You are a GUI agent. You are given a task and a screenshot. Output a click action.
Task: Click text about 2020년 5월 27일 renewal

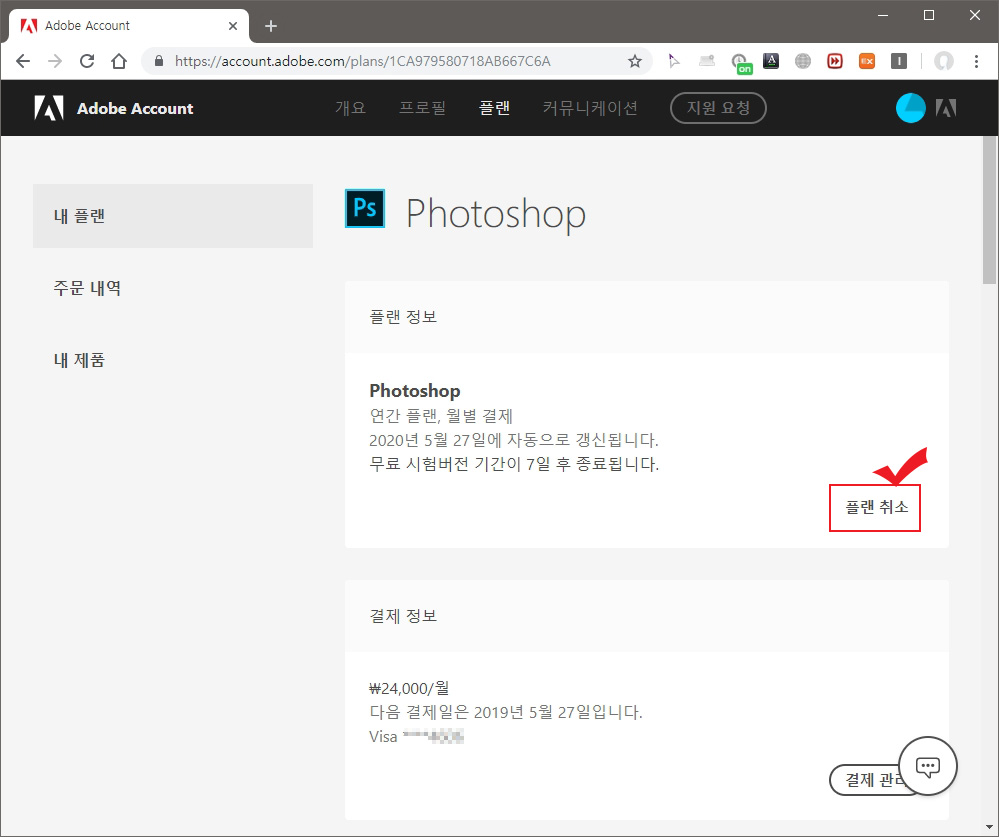coord(514,440)
